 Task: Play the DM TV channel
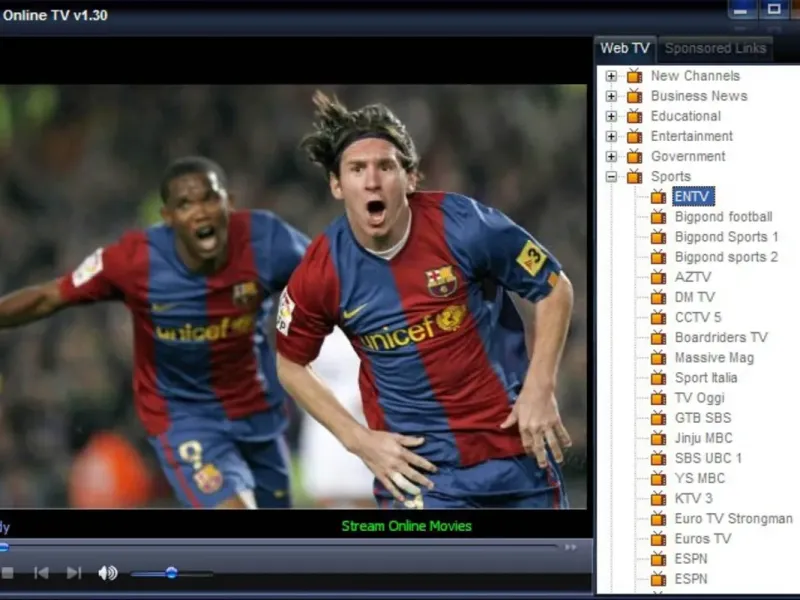pos(695,297)
